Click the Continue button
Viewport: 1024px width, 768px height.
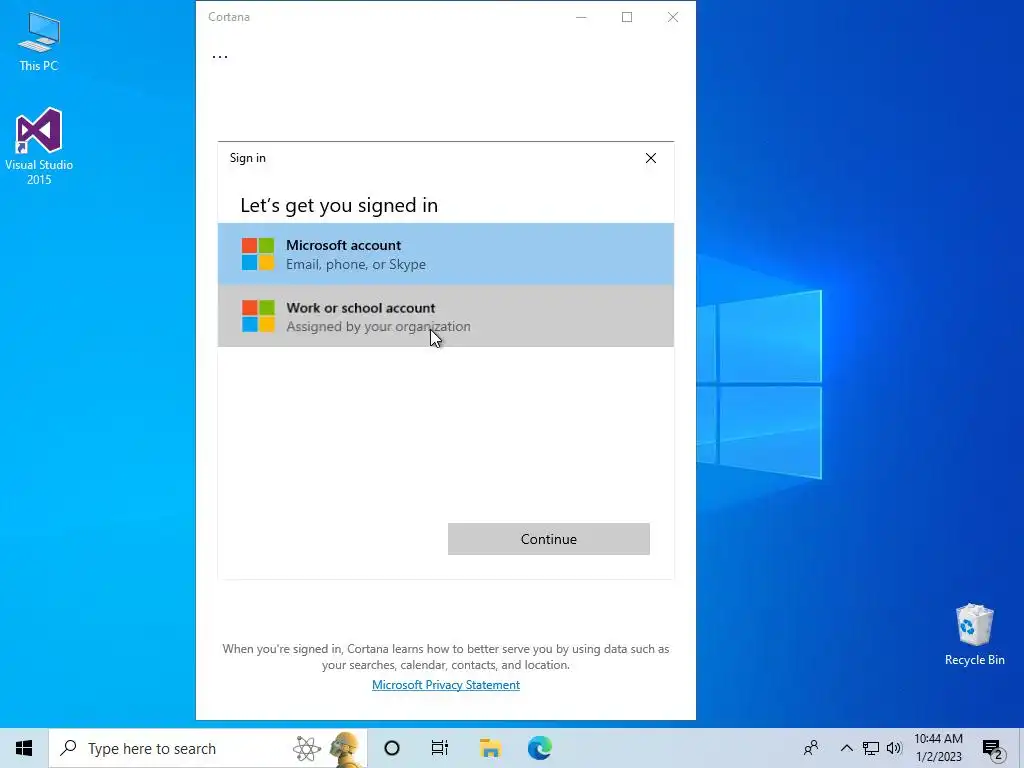coord(549,539)
